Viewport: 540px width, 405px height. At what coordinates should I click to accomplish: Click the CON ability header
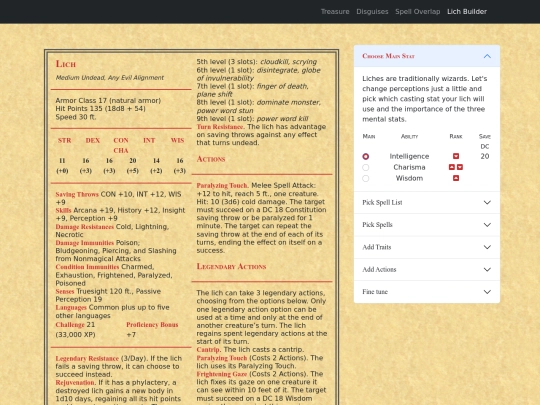121,141
